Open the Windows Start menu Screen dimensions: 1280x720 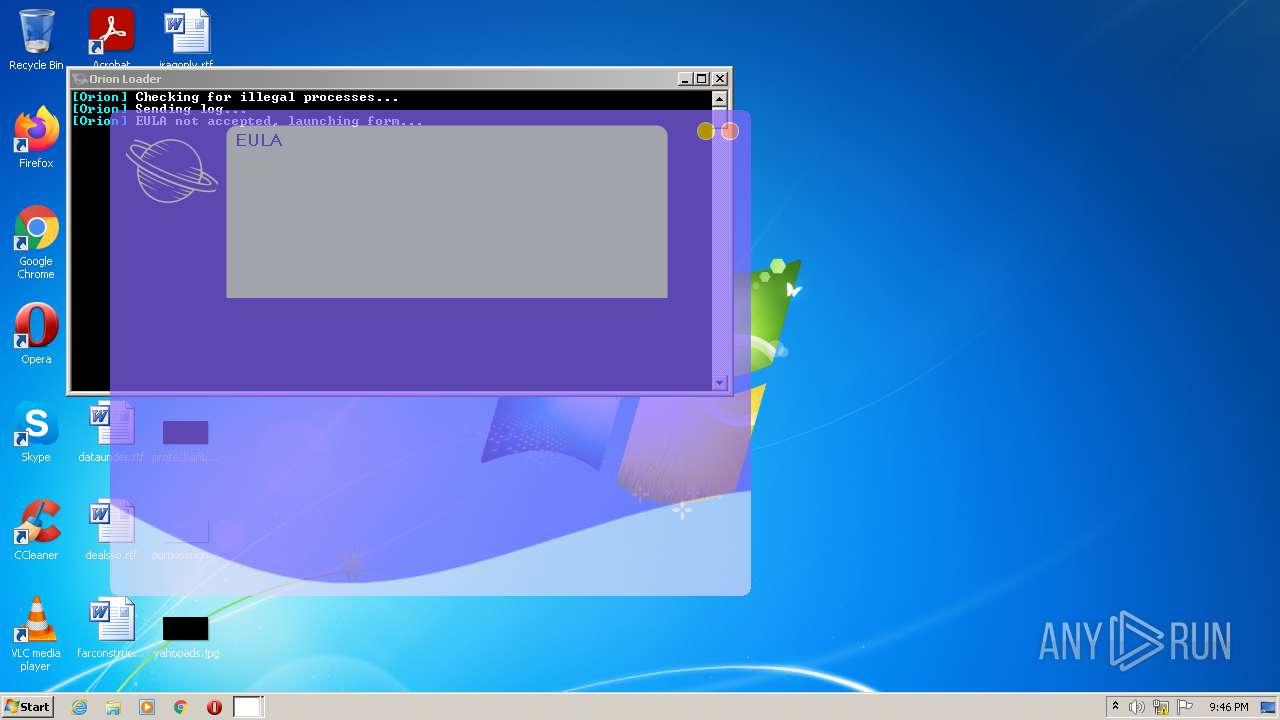point(27,707)
